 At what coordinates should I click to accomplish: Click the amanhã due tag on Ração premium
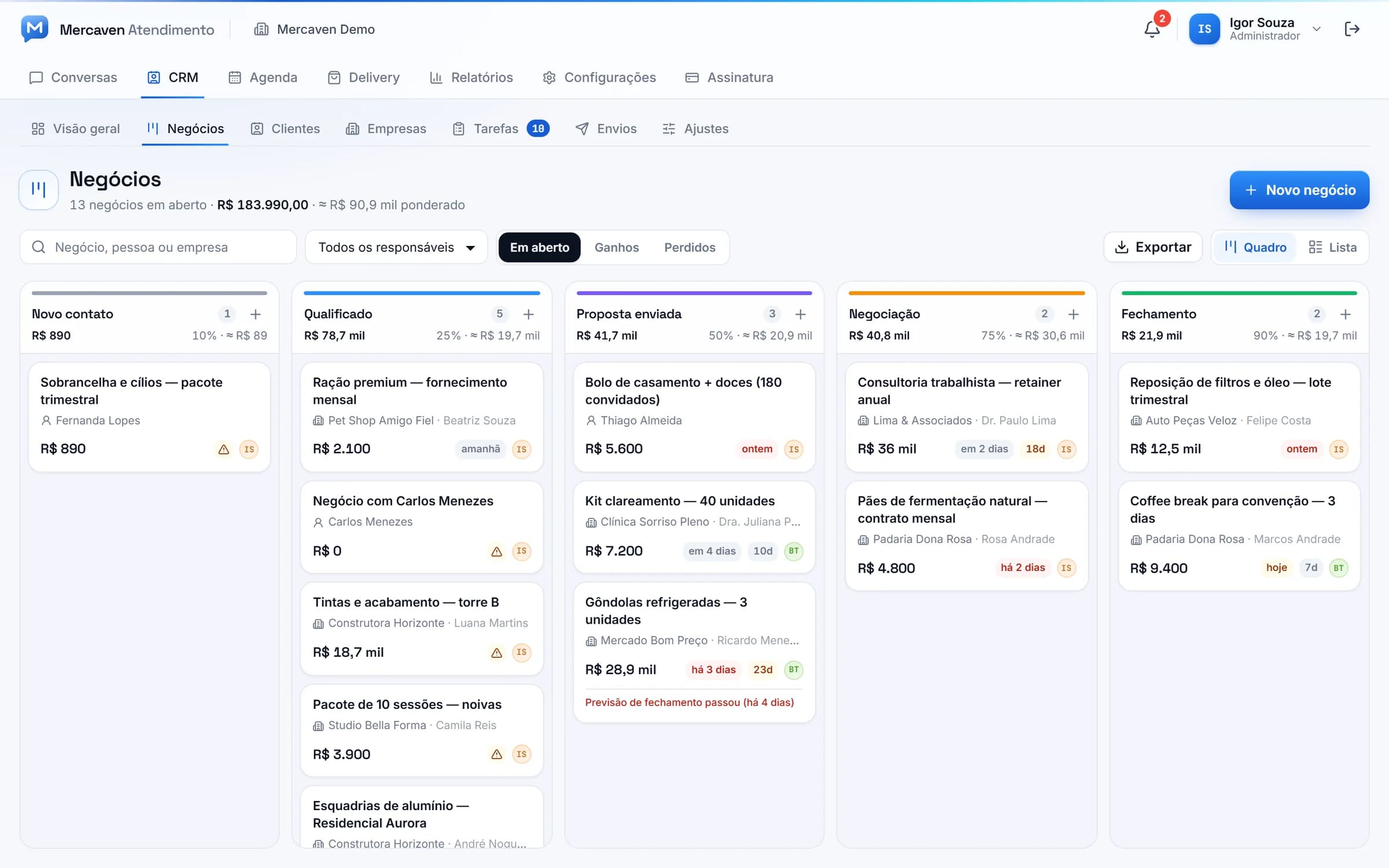coord(480,449)
